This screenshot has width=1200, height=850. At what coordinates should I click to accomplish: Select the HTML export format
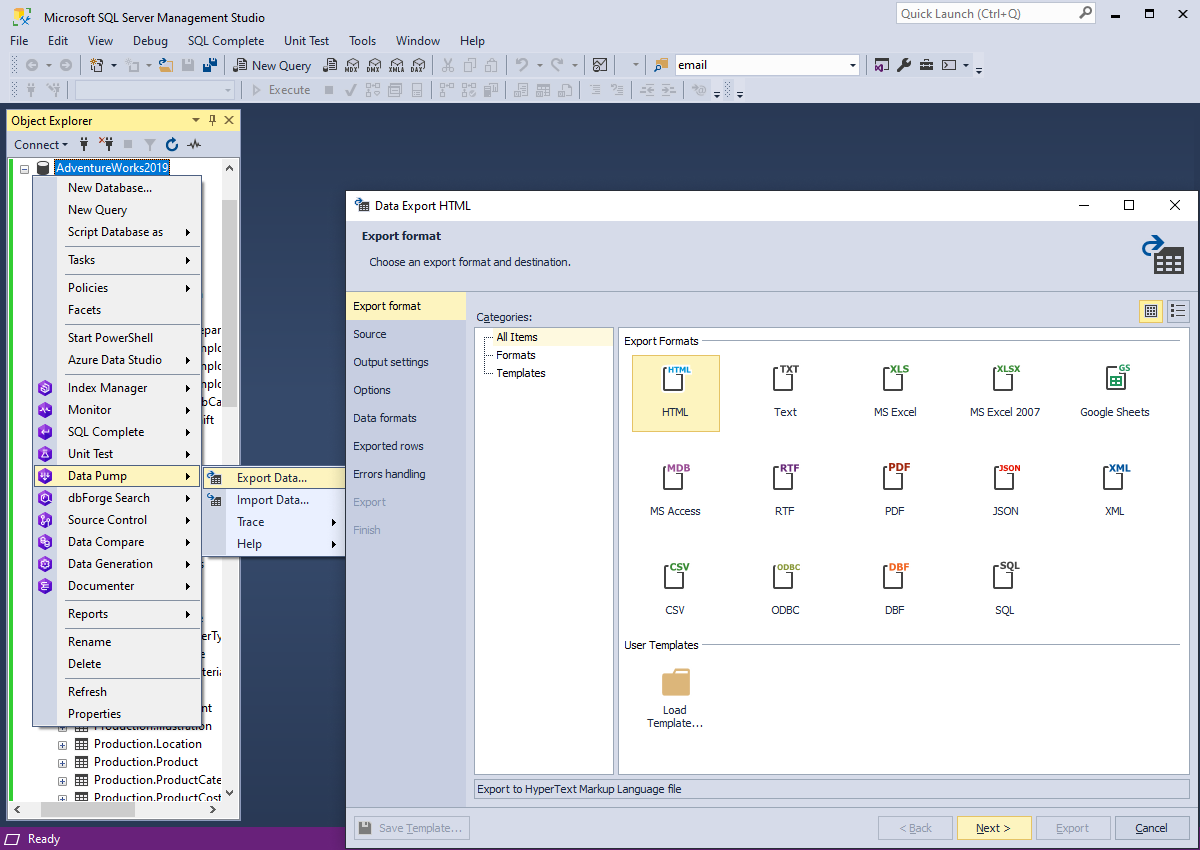[675, 390]
